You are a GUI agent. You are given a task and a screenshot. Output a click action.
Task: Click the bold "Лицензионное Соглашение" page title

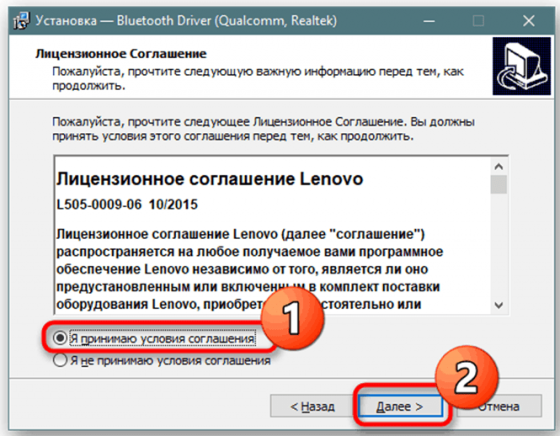121,54
